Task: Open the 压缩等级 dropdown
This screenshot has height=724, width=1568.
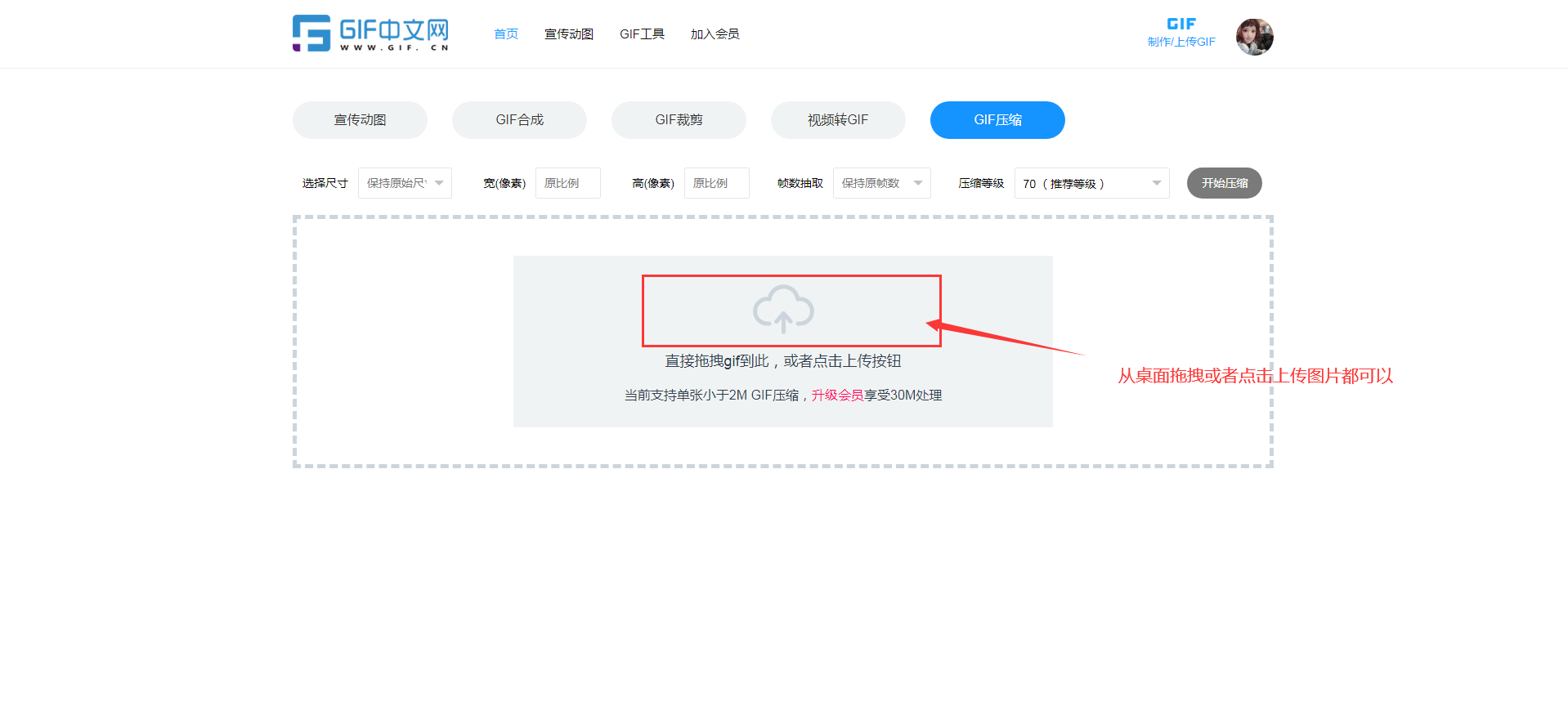Action: pyautogui.click(x=1091, y=183)
